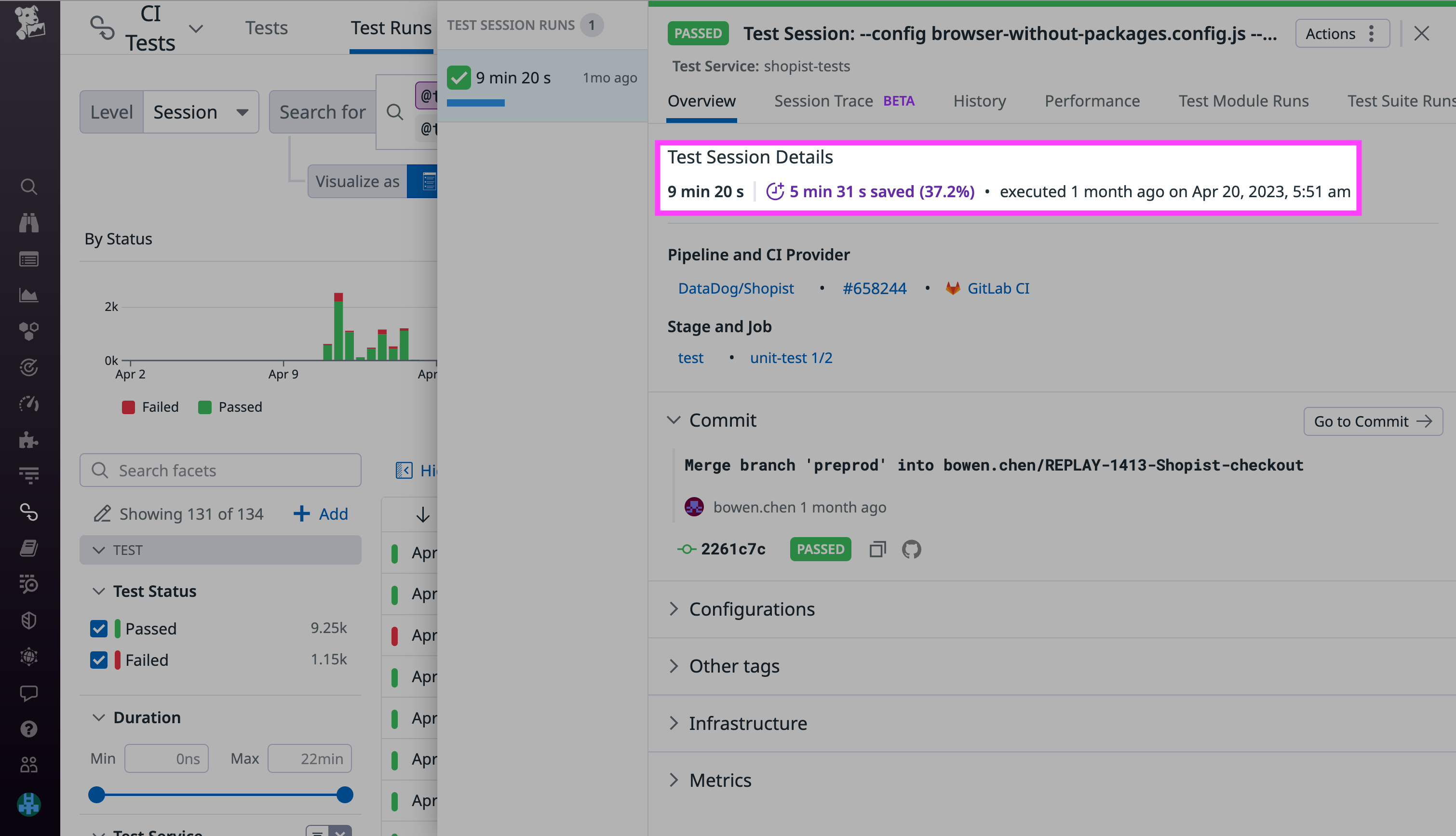The image size is (1456, 836).
Task: Collapse the Test Status facet section
Action: 98,591
